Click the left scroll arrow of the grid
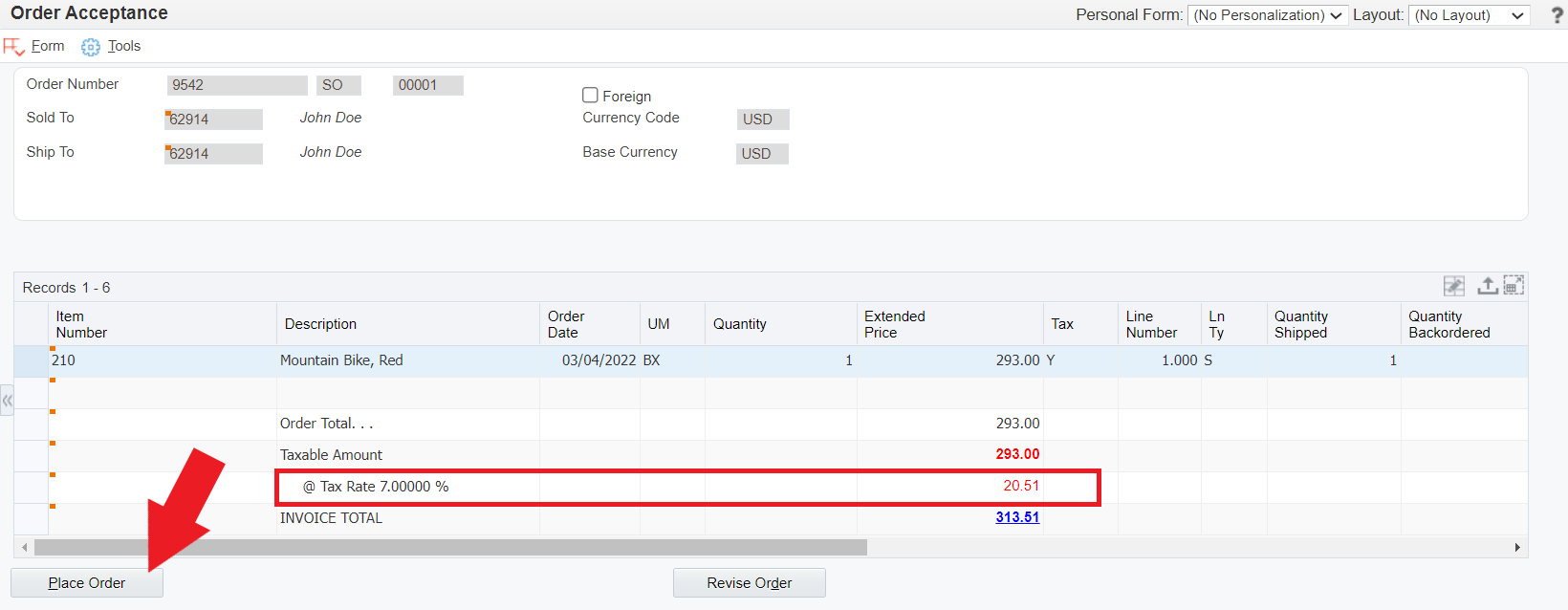Viewport: 1568px width, 610px height. tap(25, 548)
